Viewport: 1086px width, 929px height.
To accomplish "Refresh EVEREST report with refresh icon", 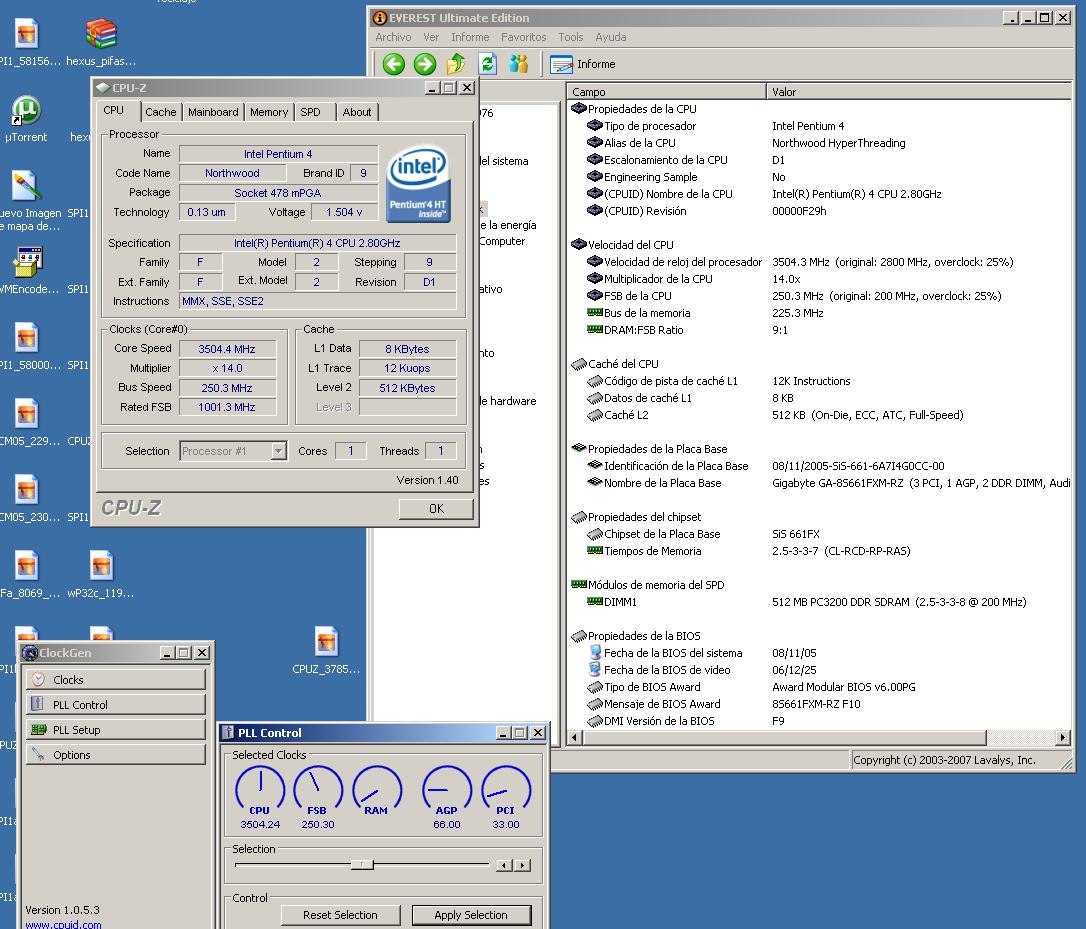I will (x=488, y=64).
